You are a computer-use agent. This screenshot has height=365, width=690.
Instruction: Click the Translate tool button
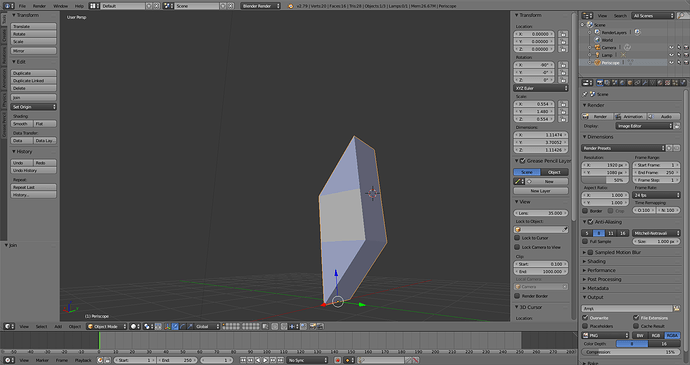[33, 26]
